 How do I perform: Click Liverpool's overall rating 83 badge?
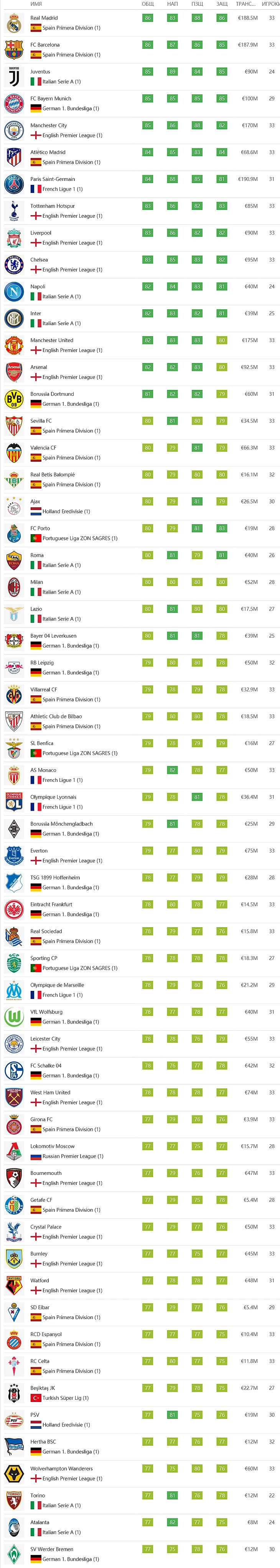(x=148, y=233)
